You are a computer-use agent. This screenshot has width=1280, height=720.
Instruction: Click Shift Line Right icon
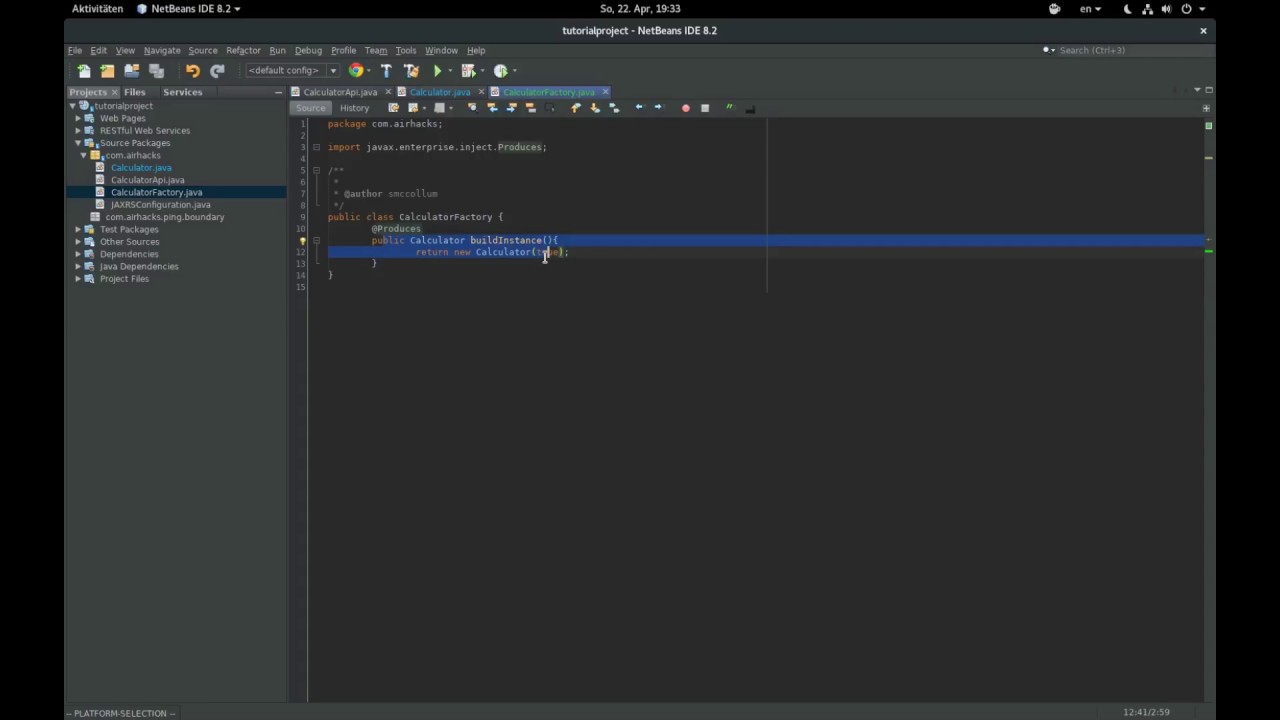coord(658,108)
